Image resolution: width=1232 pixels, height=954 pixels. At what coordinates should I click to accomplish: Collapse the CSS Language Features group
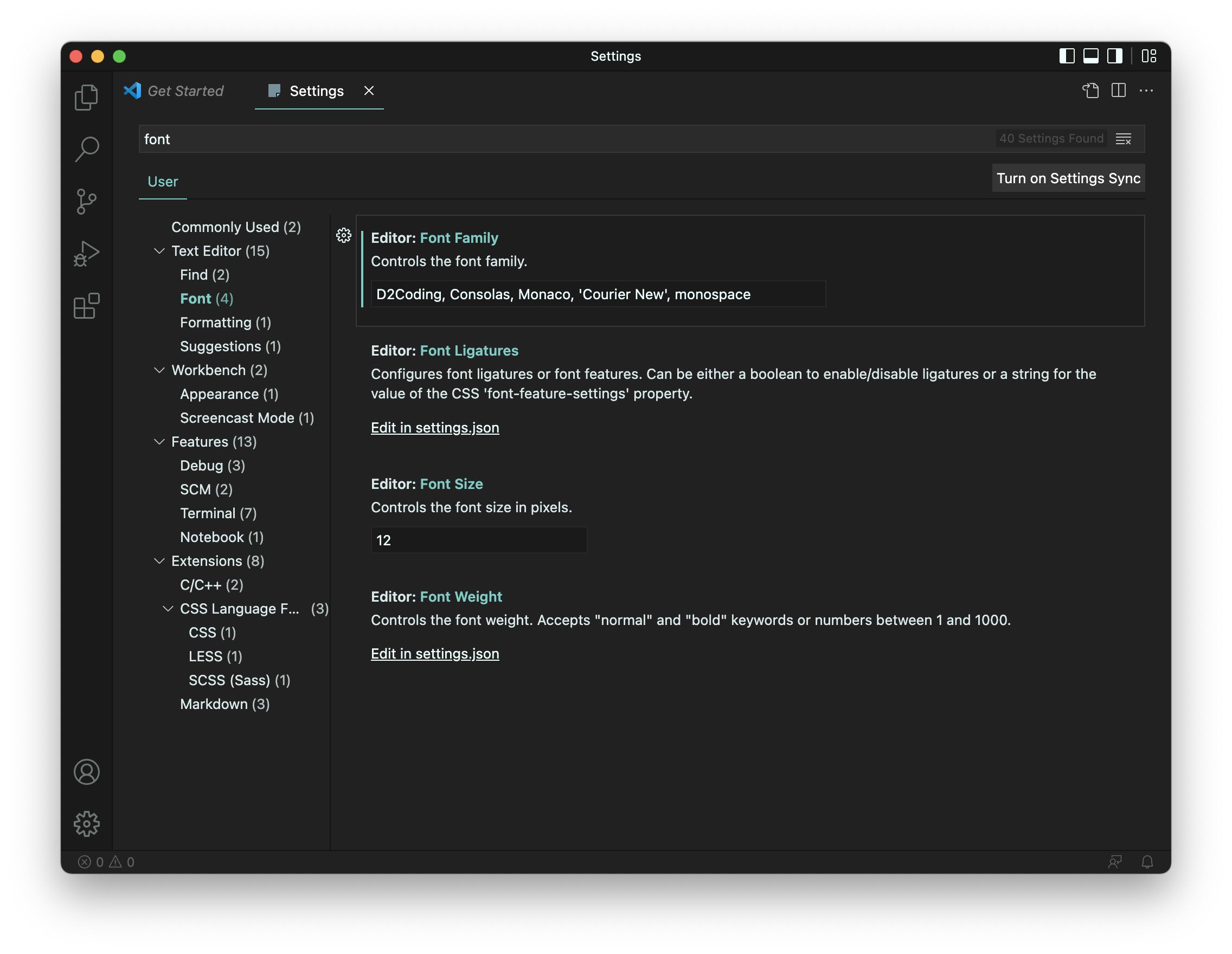168,609
